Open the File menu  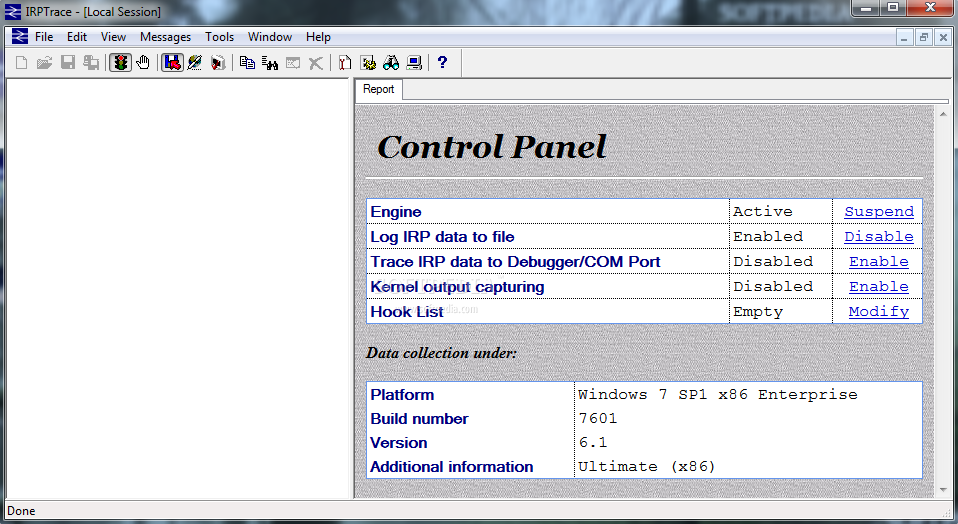(44, 37)
